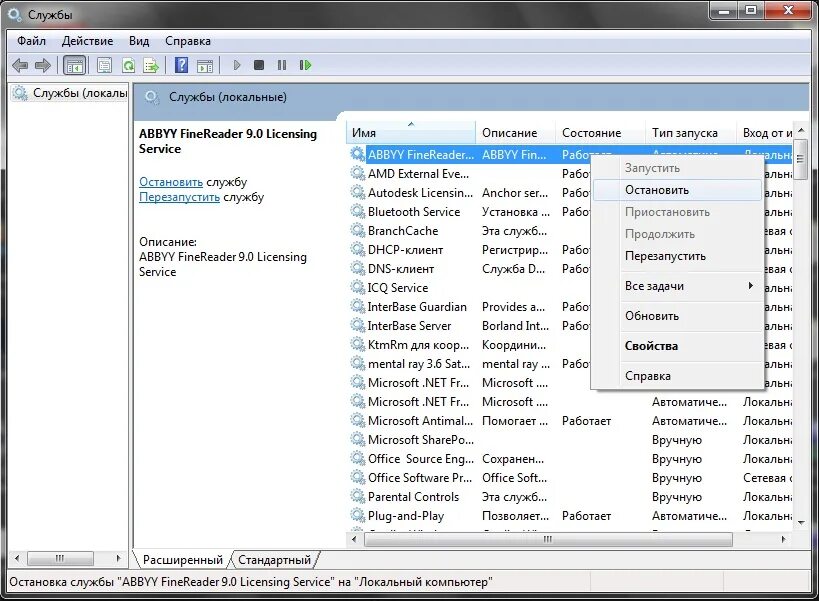Select the Office Source Eng... row
This screenshot has width=819, height=601.
pos(570,458)
